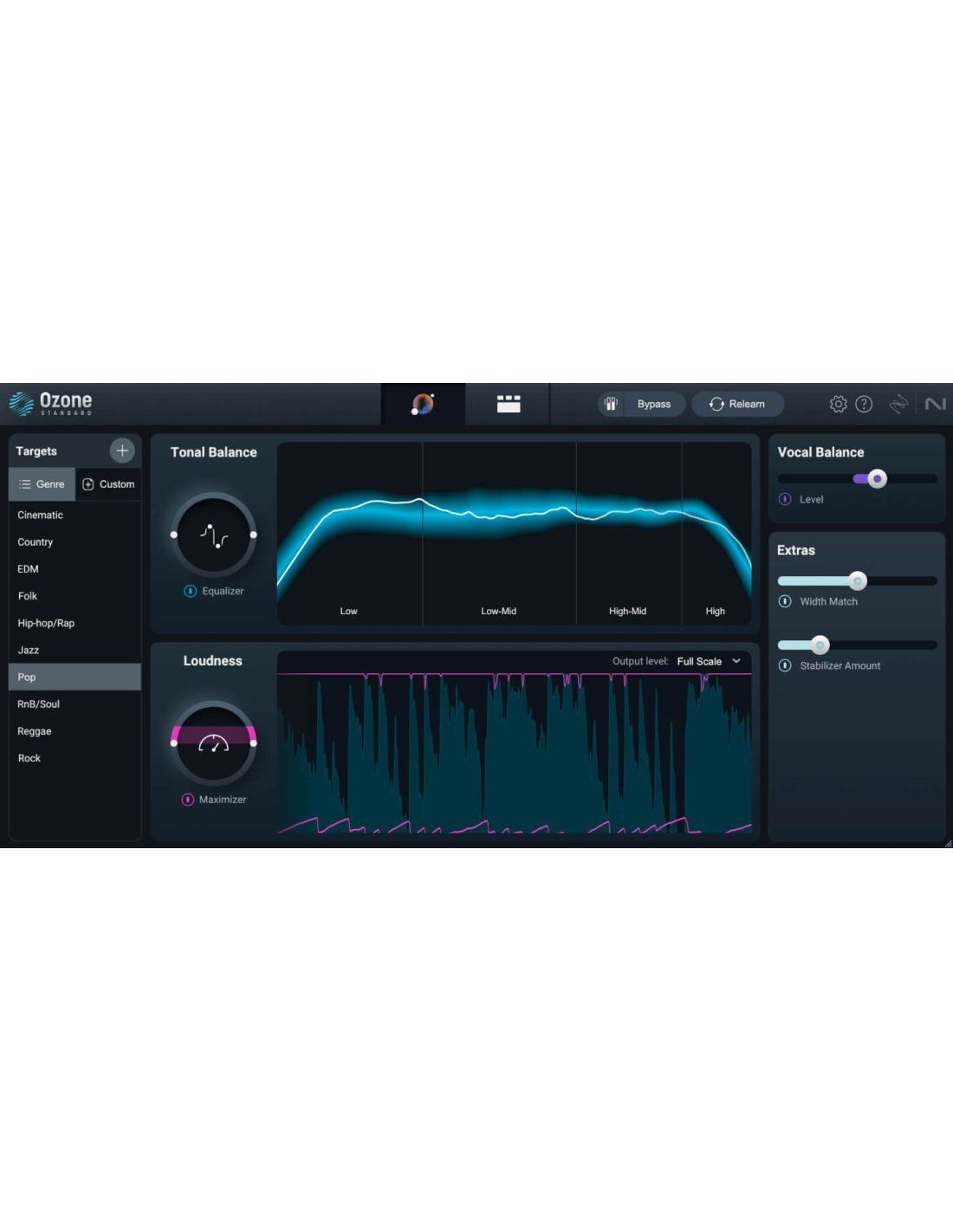
Task: Toggle the Maximizer power button
Action: [x=187, y=800]
